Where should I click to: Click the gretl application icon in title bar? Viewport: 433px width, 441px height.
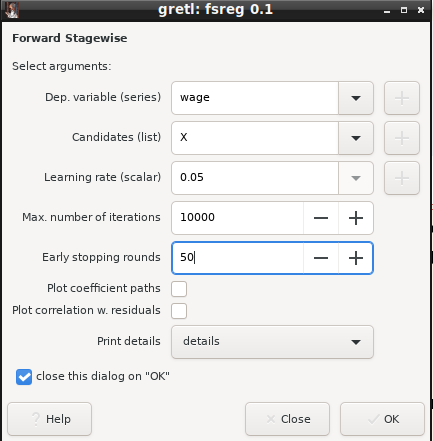click(x=12, y=10)
